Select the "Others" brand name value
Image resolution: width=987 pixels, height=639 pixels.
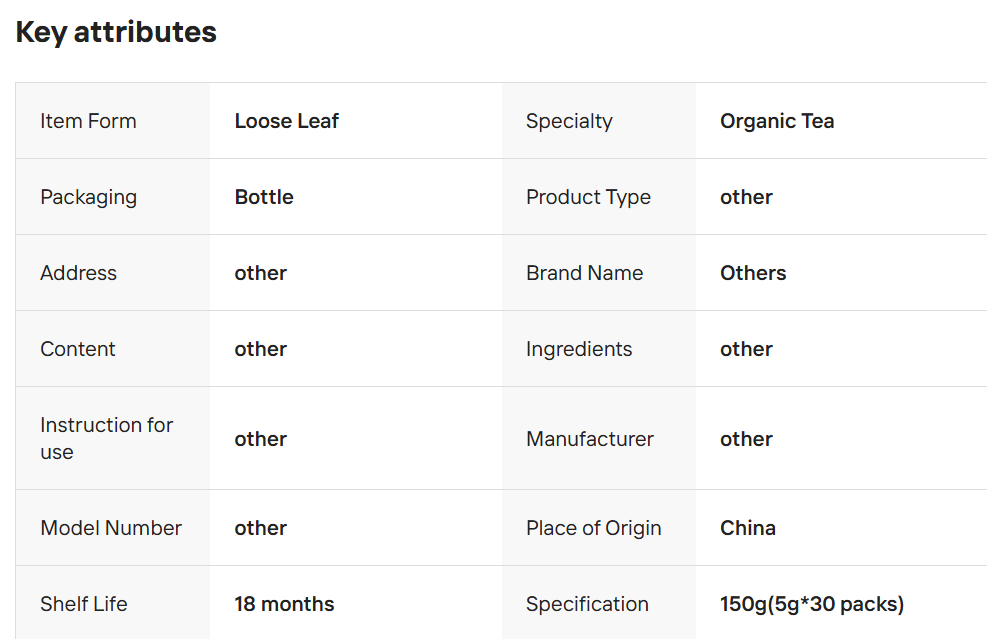pos(753,273)
